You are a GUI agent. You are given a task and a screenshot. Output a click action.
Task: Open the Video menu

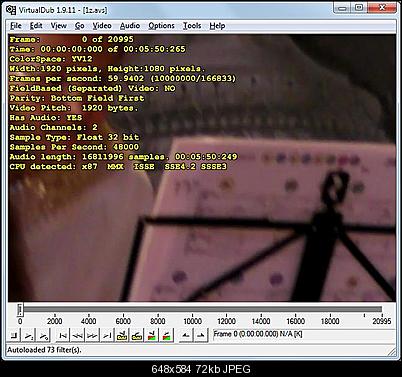(x=102, y=26)
